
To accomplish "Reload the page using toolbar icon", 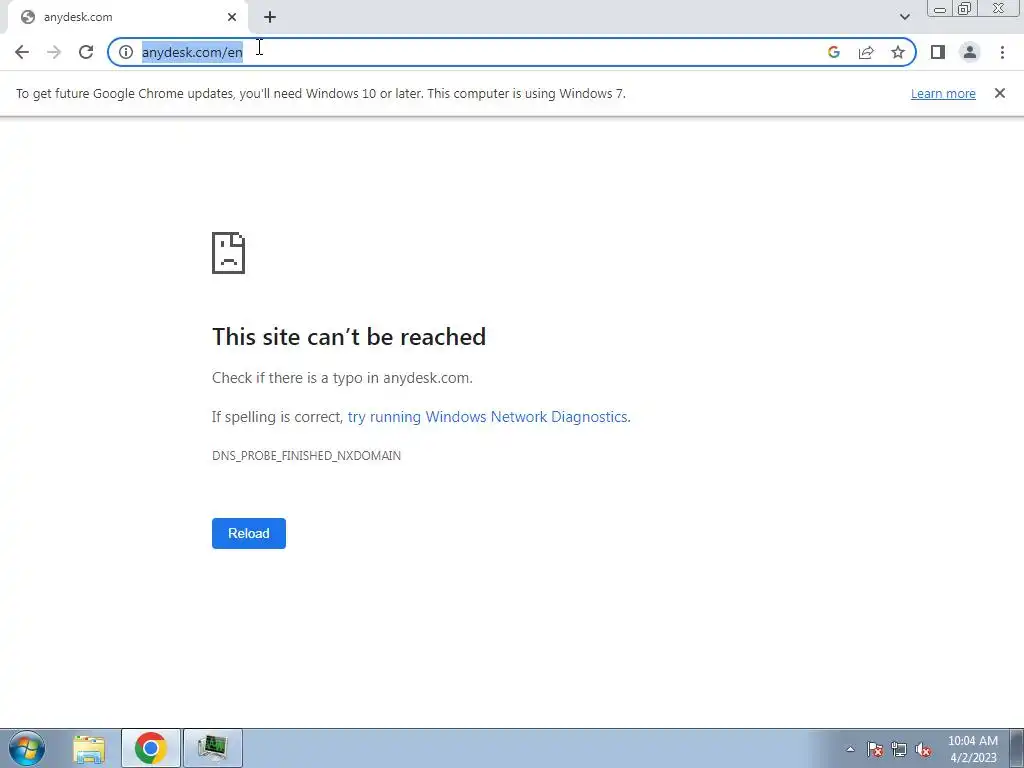I will coord(86,52).
